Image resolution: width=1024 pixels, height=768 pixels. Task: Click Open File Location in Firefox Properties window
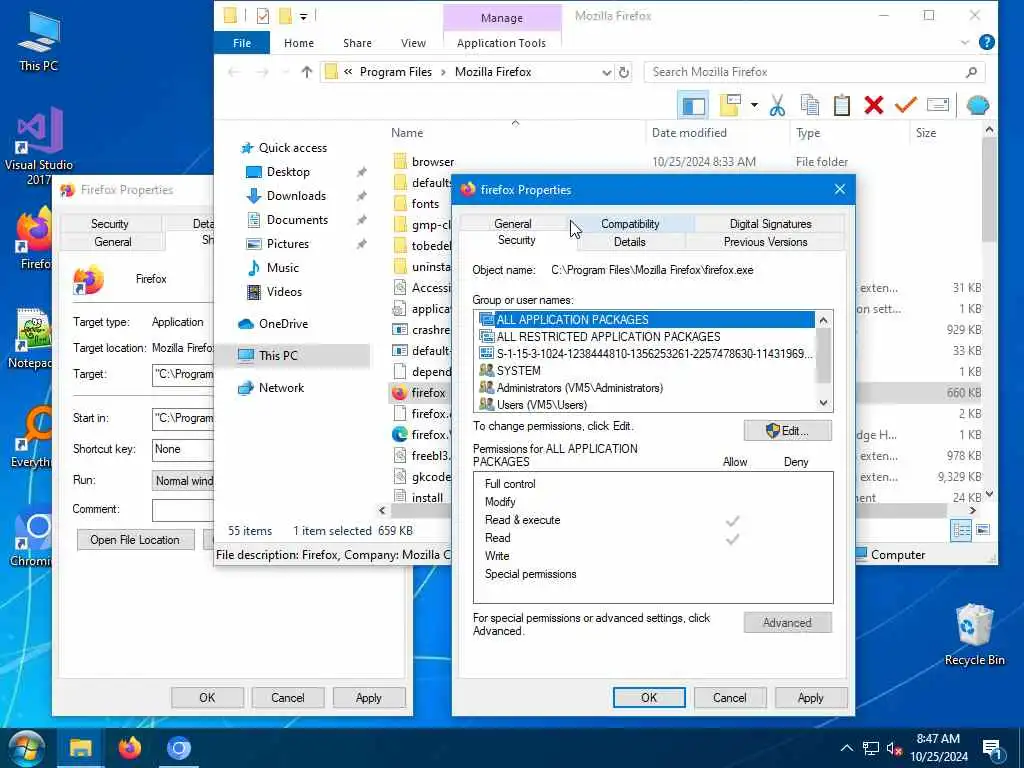[135, 539]
